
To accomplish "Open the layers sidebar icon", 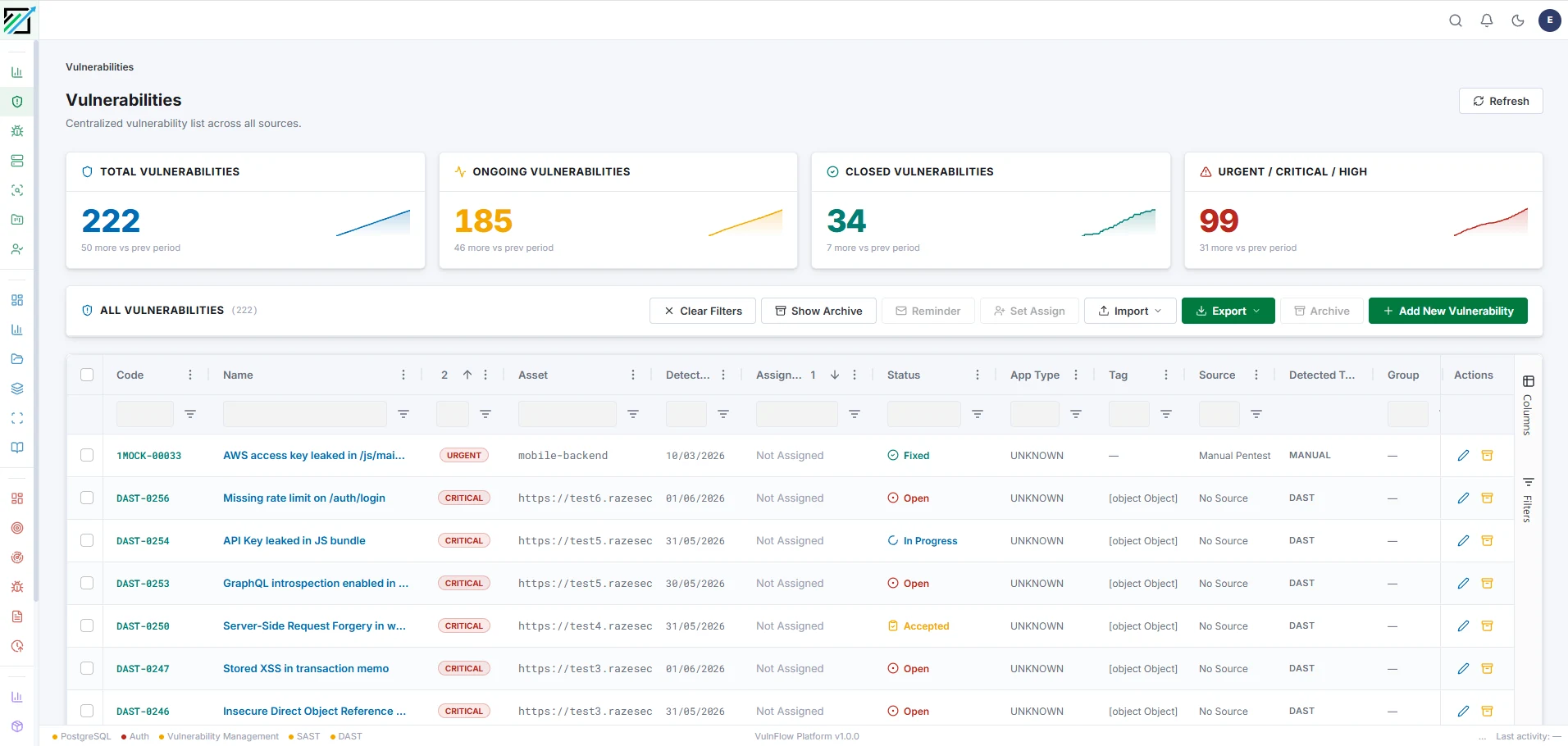I will pos(17,389).
